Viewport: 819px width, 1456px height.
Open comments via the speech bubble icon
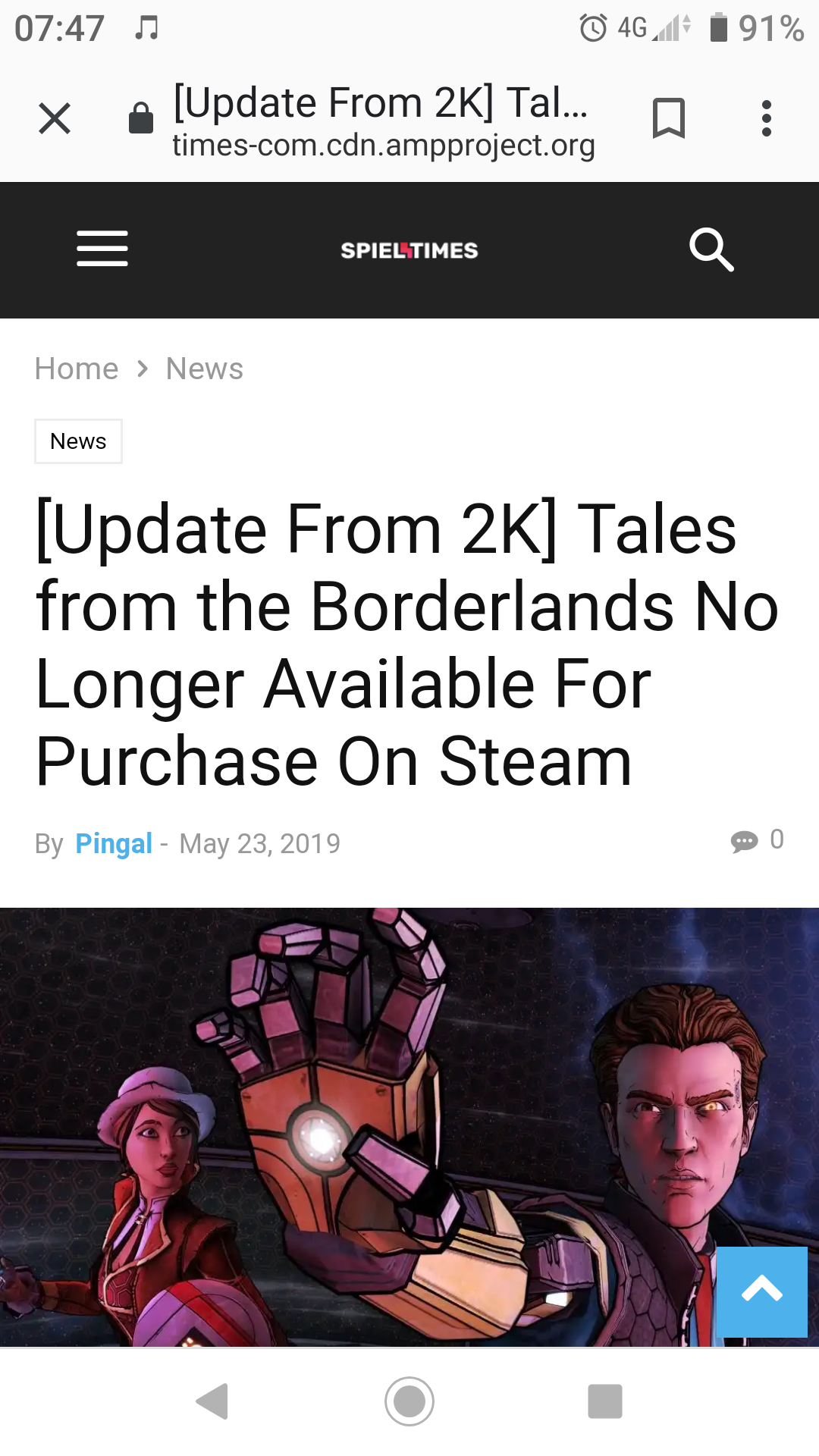(x=744, y=841)
